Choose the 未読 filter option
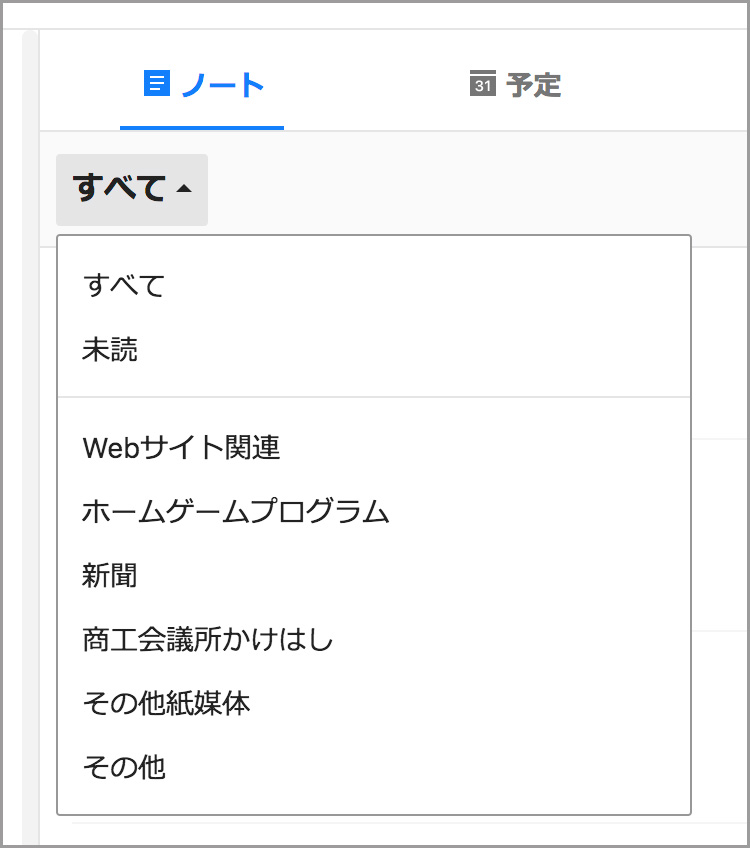750x848 pixels. coord(110,350)
